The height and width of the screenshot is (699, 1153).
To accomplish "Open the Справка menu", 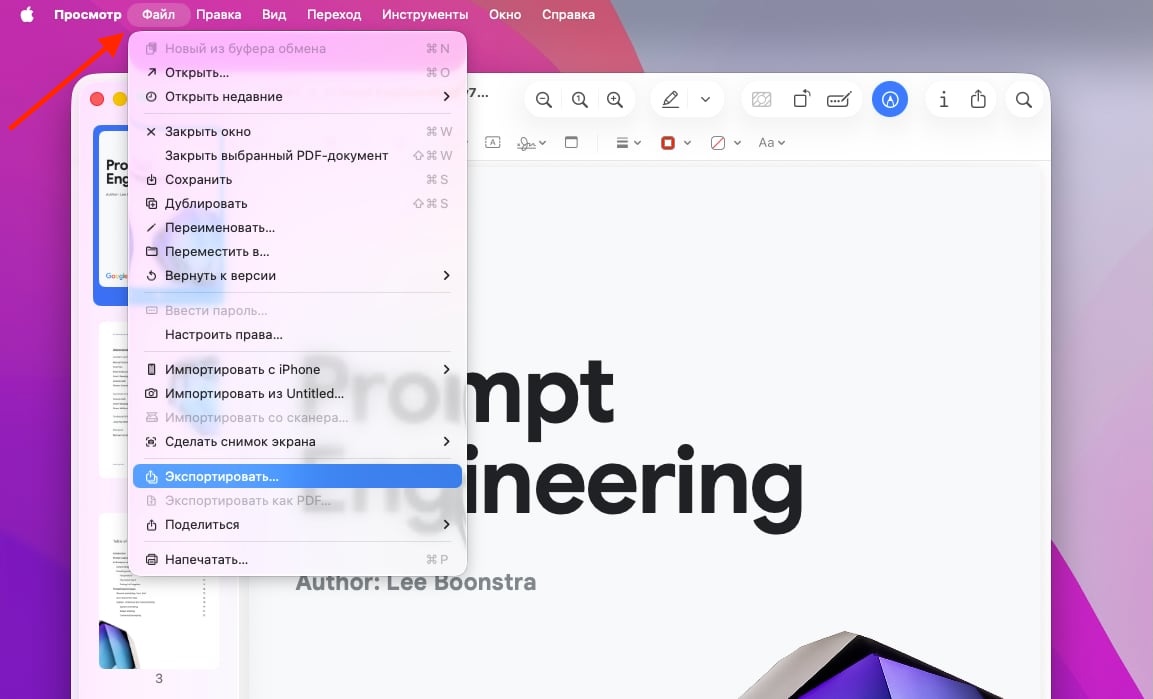I will coord(568,15).
